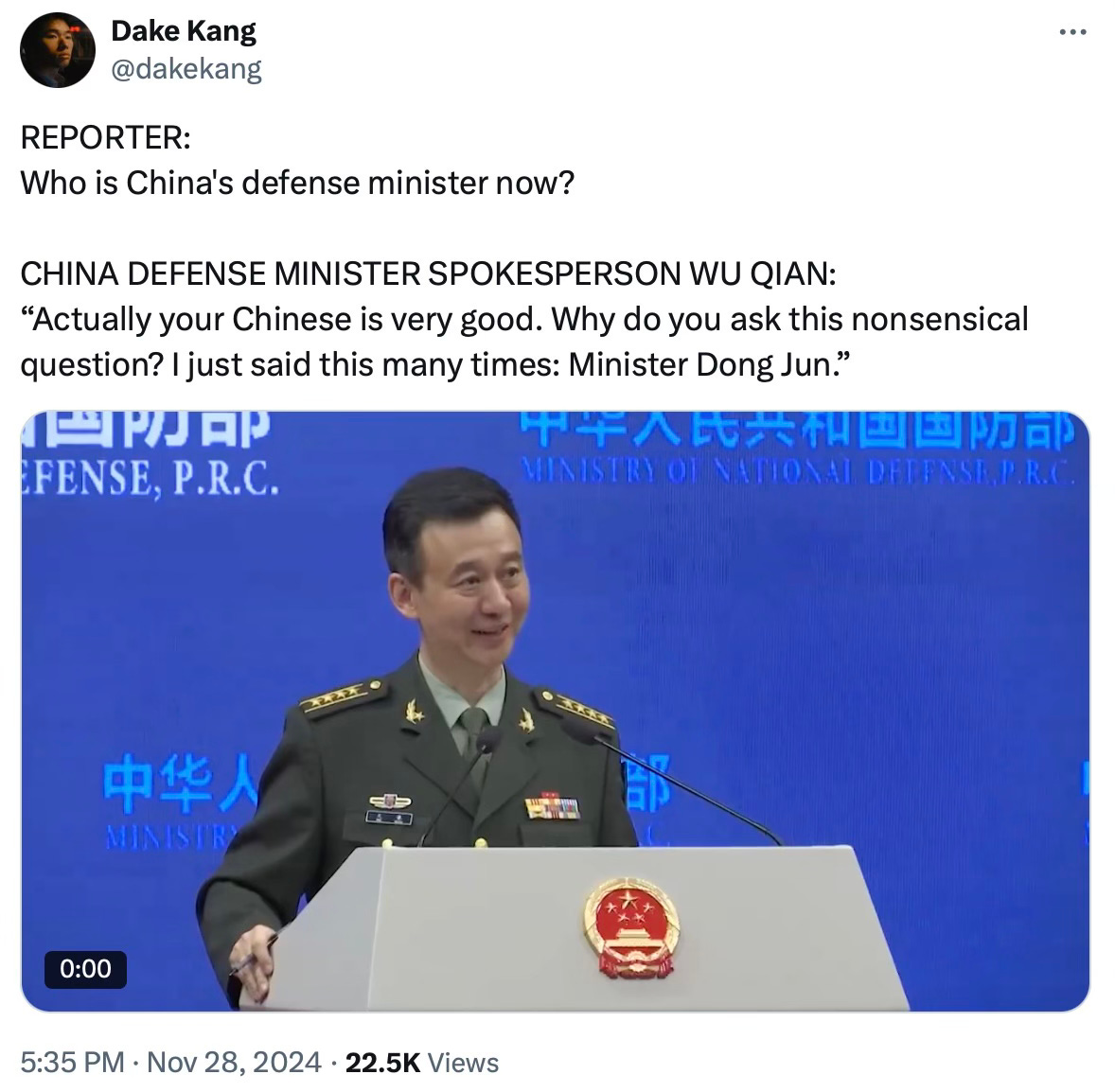Click the Dake Kang display name
Image resolution: width=1115 pixels, height=1092 pixels.
pos(184,31)
